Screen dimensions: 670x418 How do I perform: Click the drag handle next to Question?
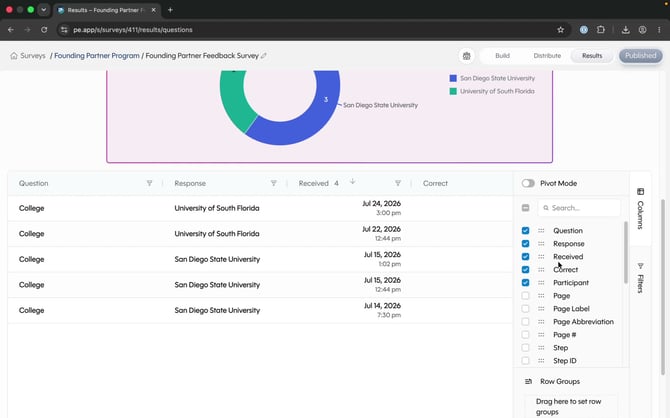[541, 231]
